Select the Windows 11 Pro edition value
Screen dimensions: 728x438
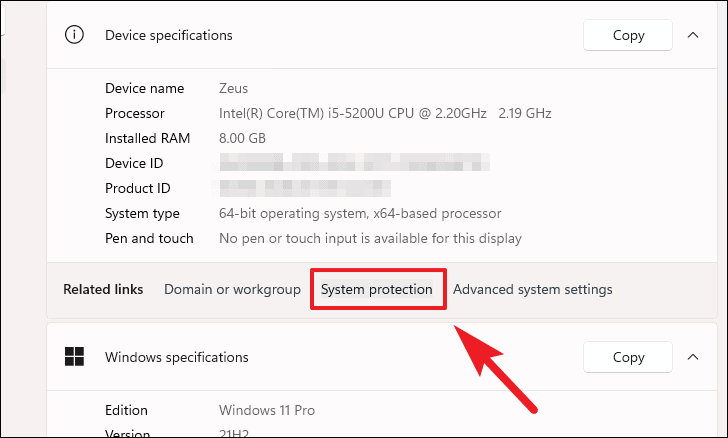click(267, 410)
